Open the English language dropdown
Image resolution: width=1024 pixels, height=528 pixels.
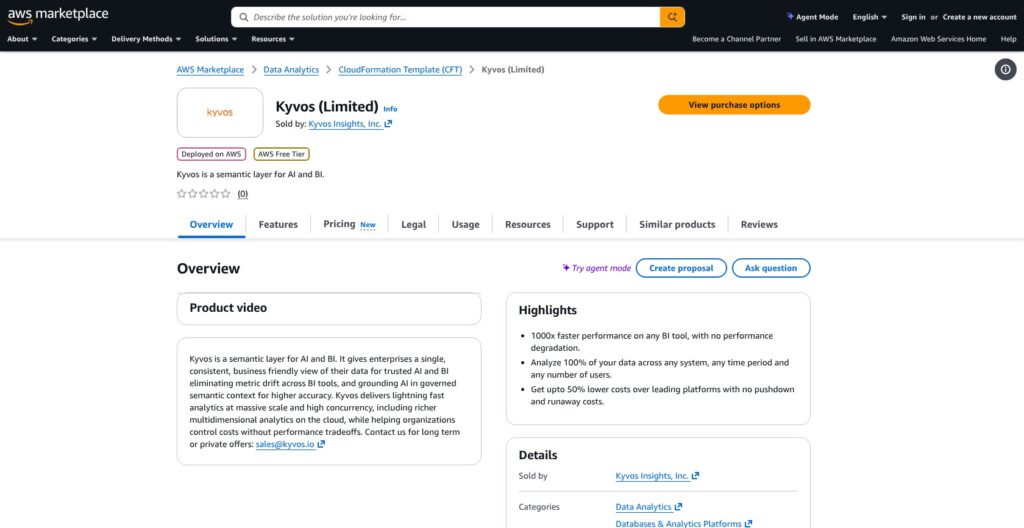click(869, 17)
